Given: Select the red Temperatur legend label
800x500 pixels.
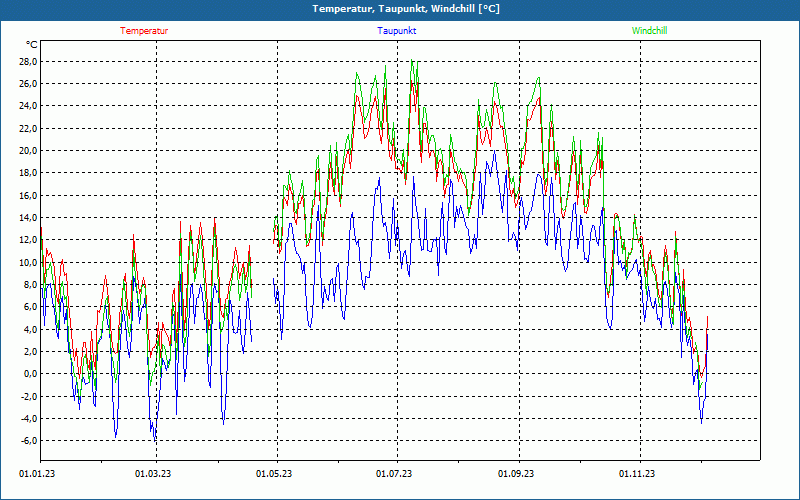Looking at the screenshot, I should pyautogui.click(x=144, y=31).
